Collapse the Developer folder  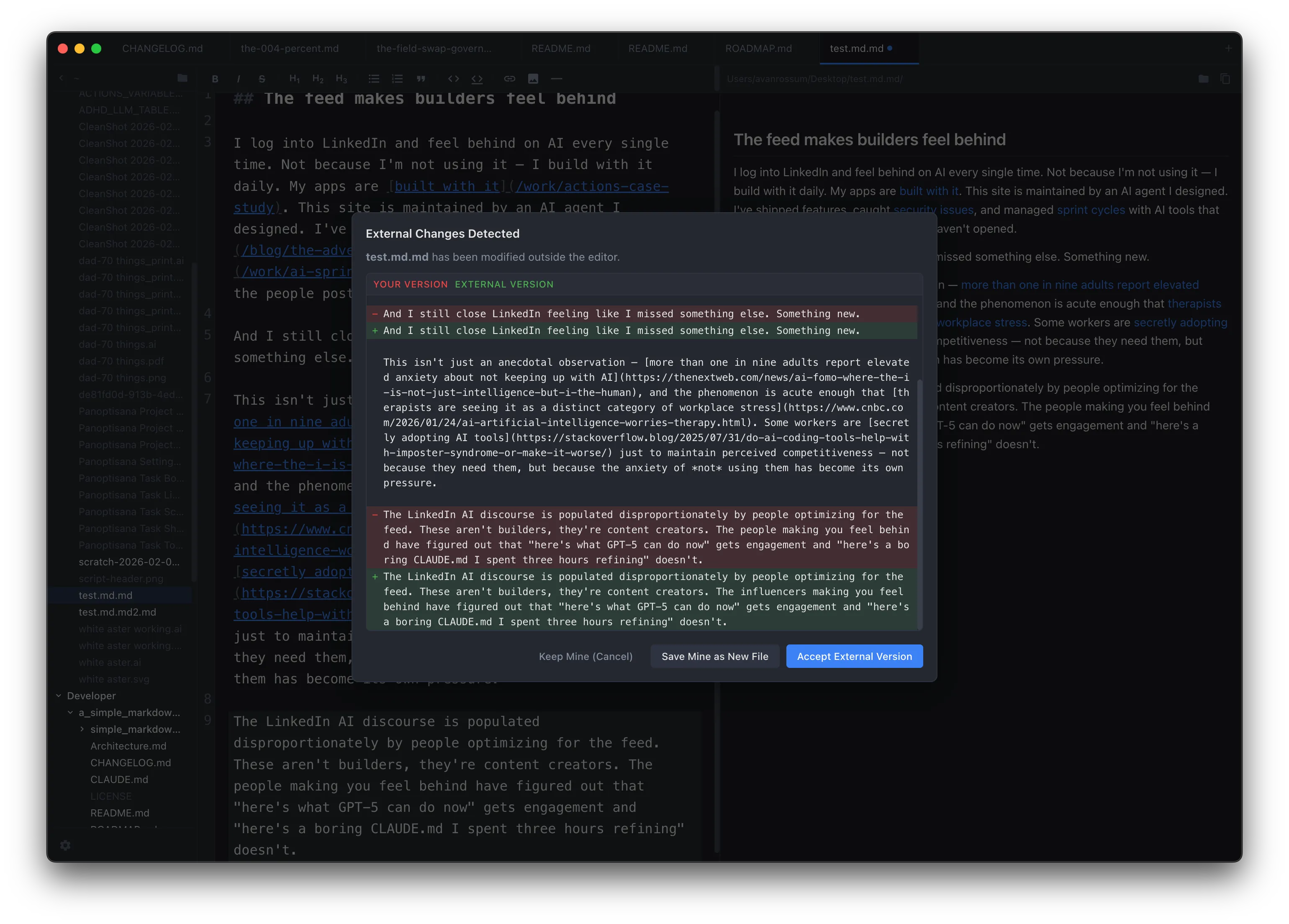tap(59, 696)
